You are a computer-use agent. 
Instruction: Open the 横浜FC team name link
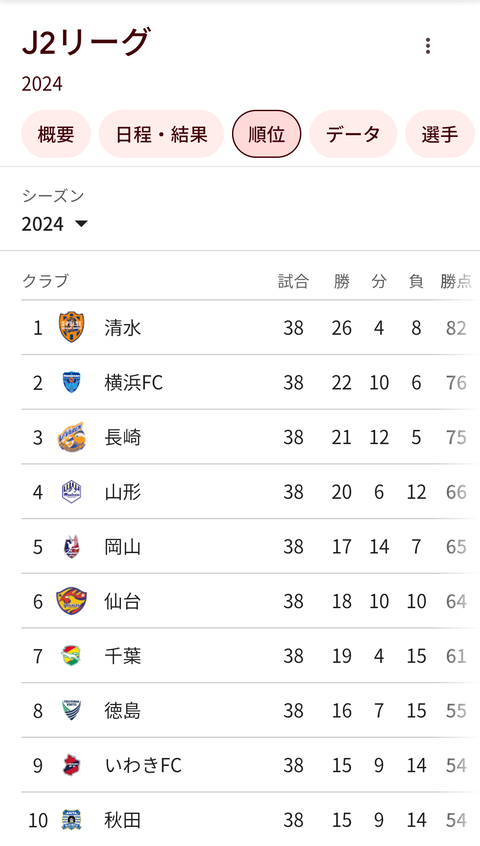134,383
